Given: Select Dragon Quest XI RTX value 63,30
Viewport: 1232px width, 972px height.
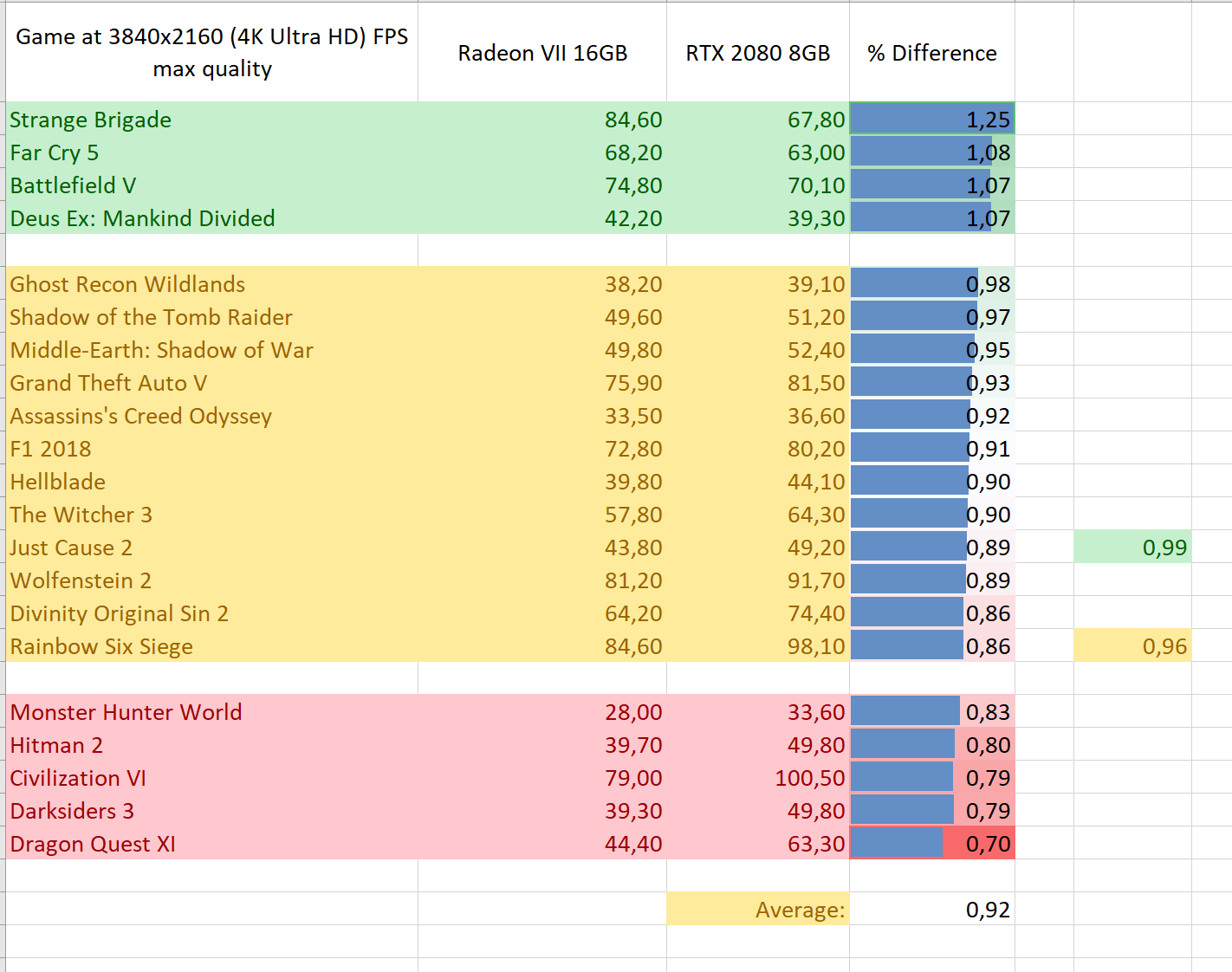Looking at the screenshot, I should (758, 843).
